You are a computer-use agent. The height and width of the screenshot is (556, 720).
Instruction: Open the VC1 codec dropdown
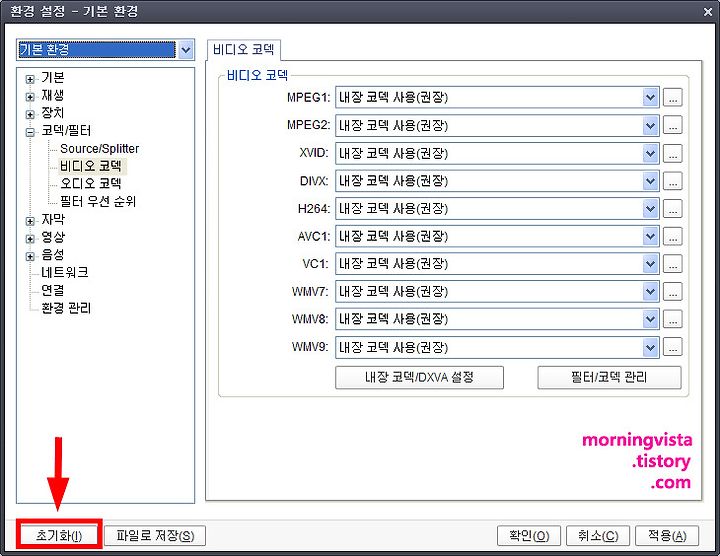(x=497, y=264)
